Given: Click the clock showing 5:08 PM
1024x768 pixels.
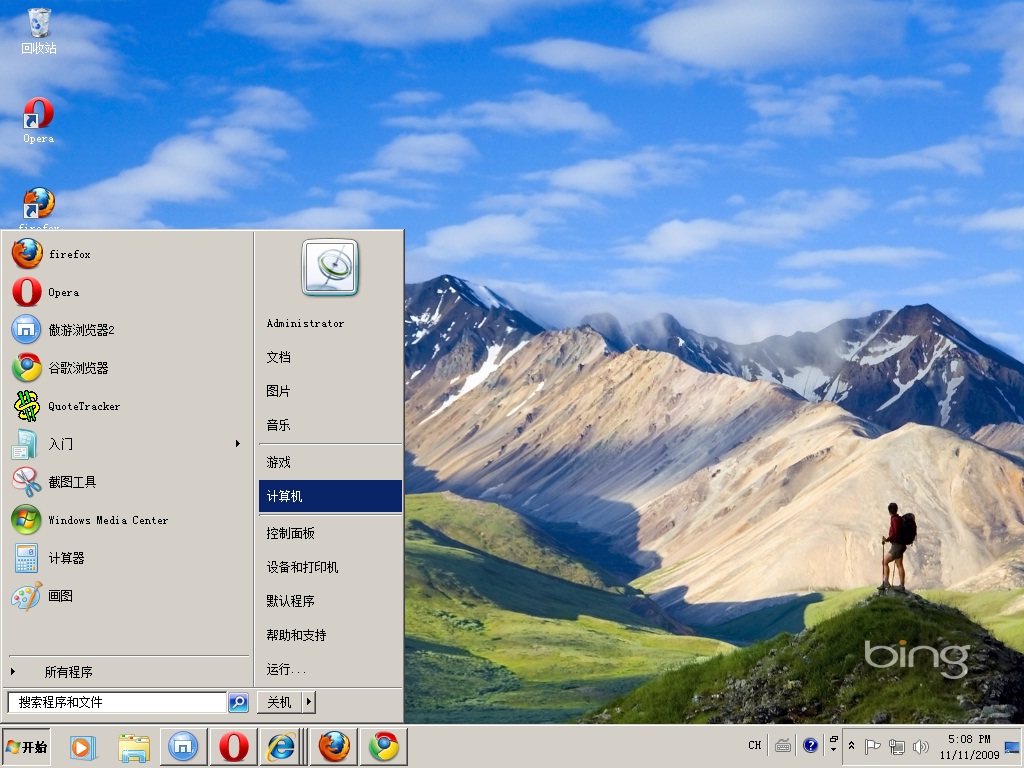Looking at the screenshot, I should [x=969, y=746].
